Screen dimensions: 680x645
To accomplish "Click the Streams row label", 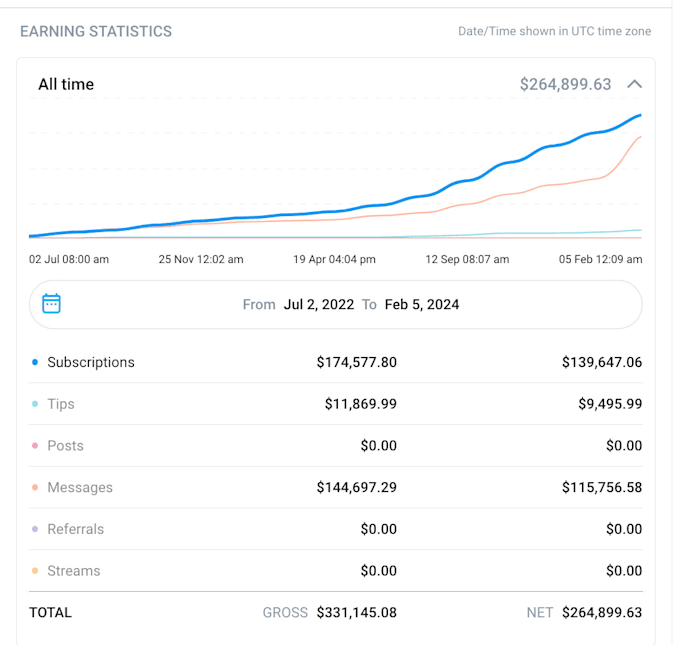I will point(74,571).
